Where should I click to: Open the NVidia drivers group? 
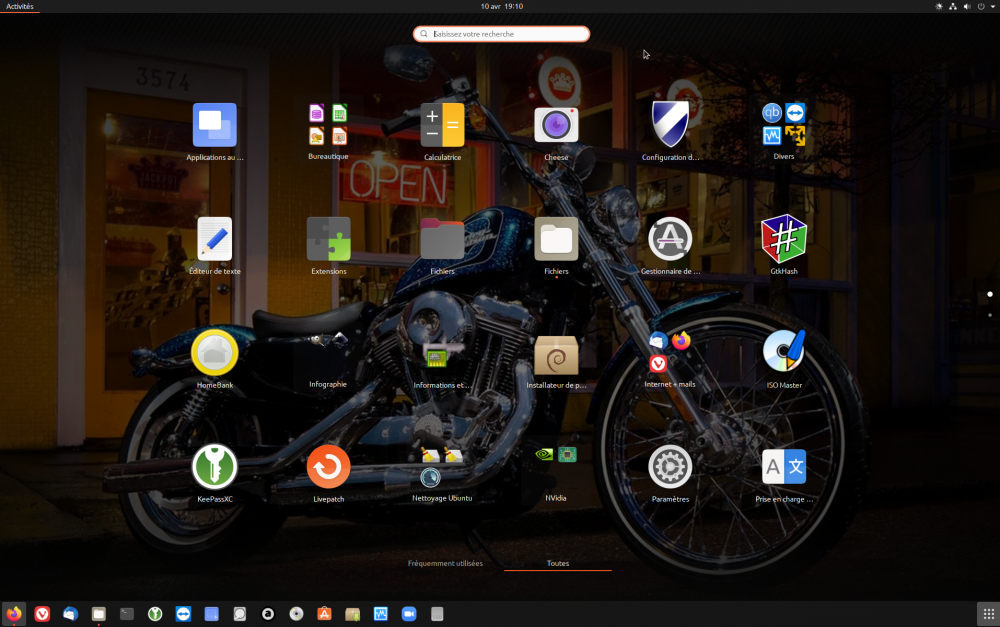(556, 458)
